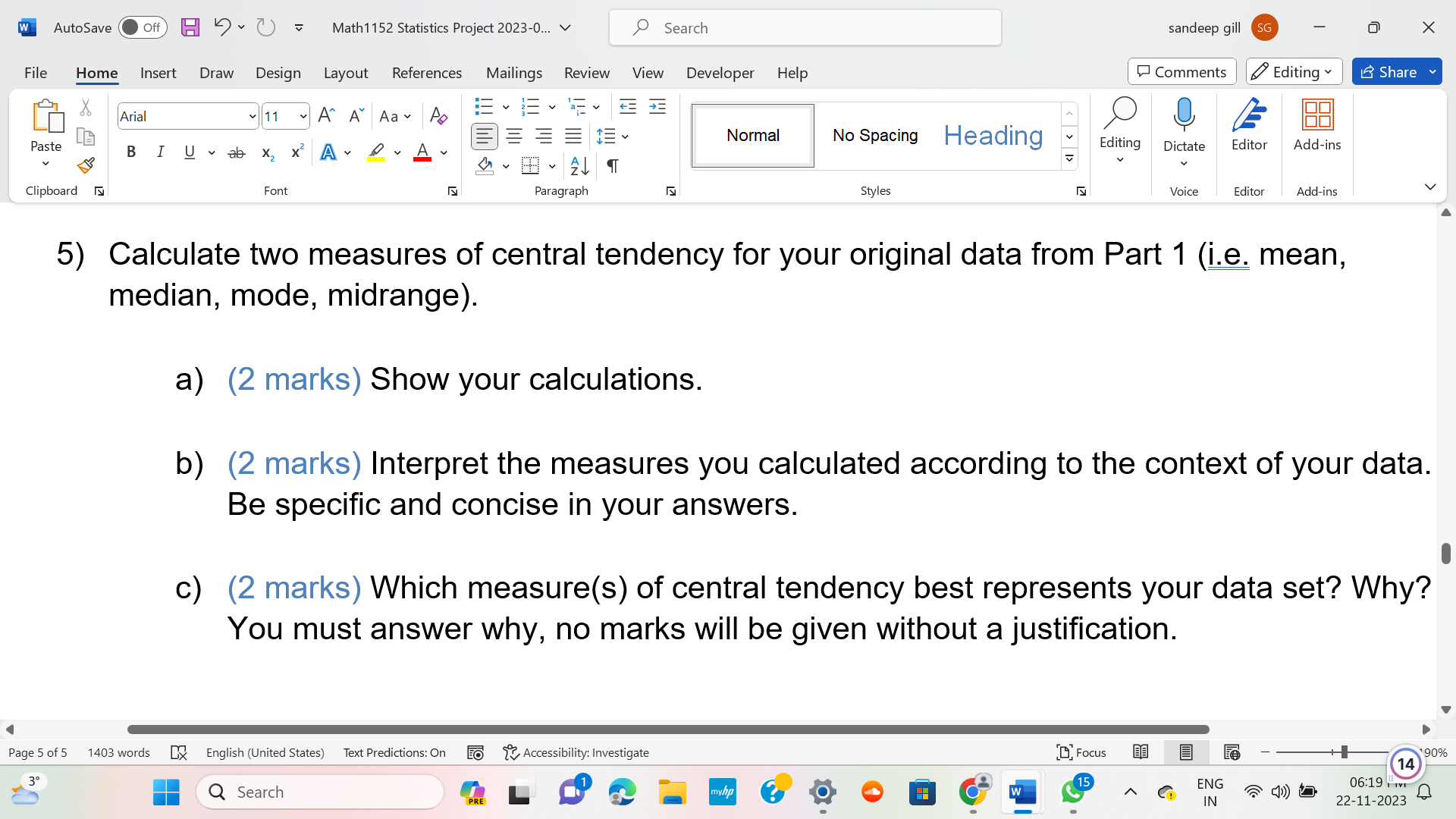Open the Review ribbon tab
This screenshot has width=1456, height=819.
pyautogui.click(x=586, y=73)
